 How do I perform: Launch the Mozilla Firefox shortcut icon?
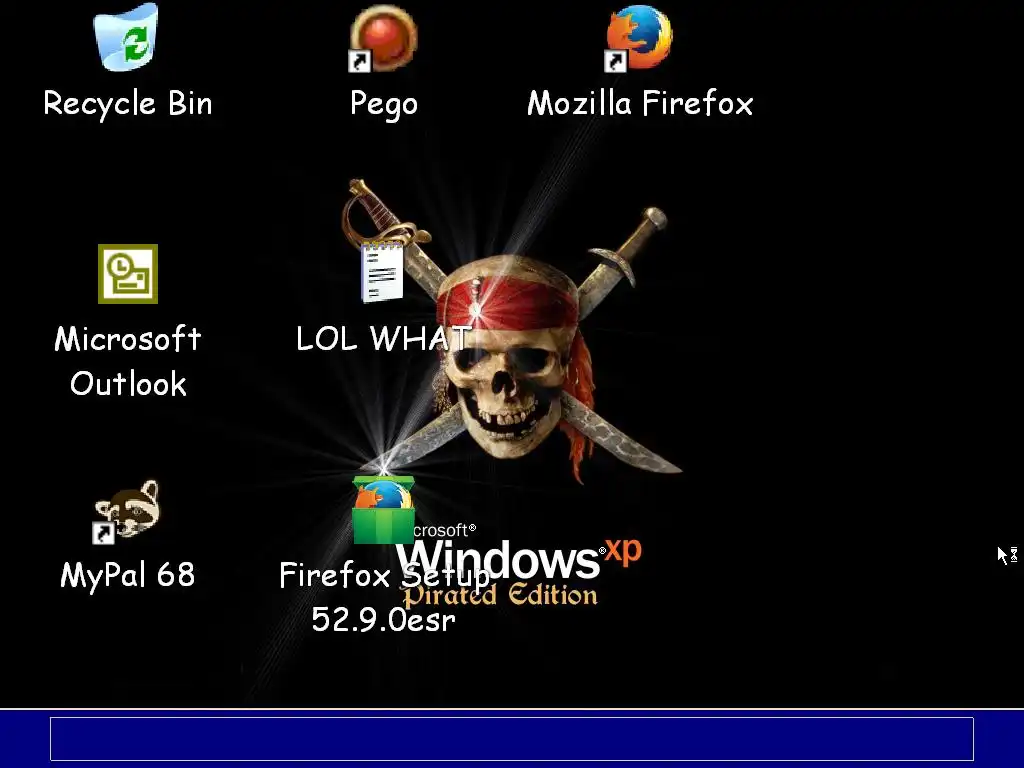(639, 38)
